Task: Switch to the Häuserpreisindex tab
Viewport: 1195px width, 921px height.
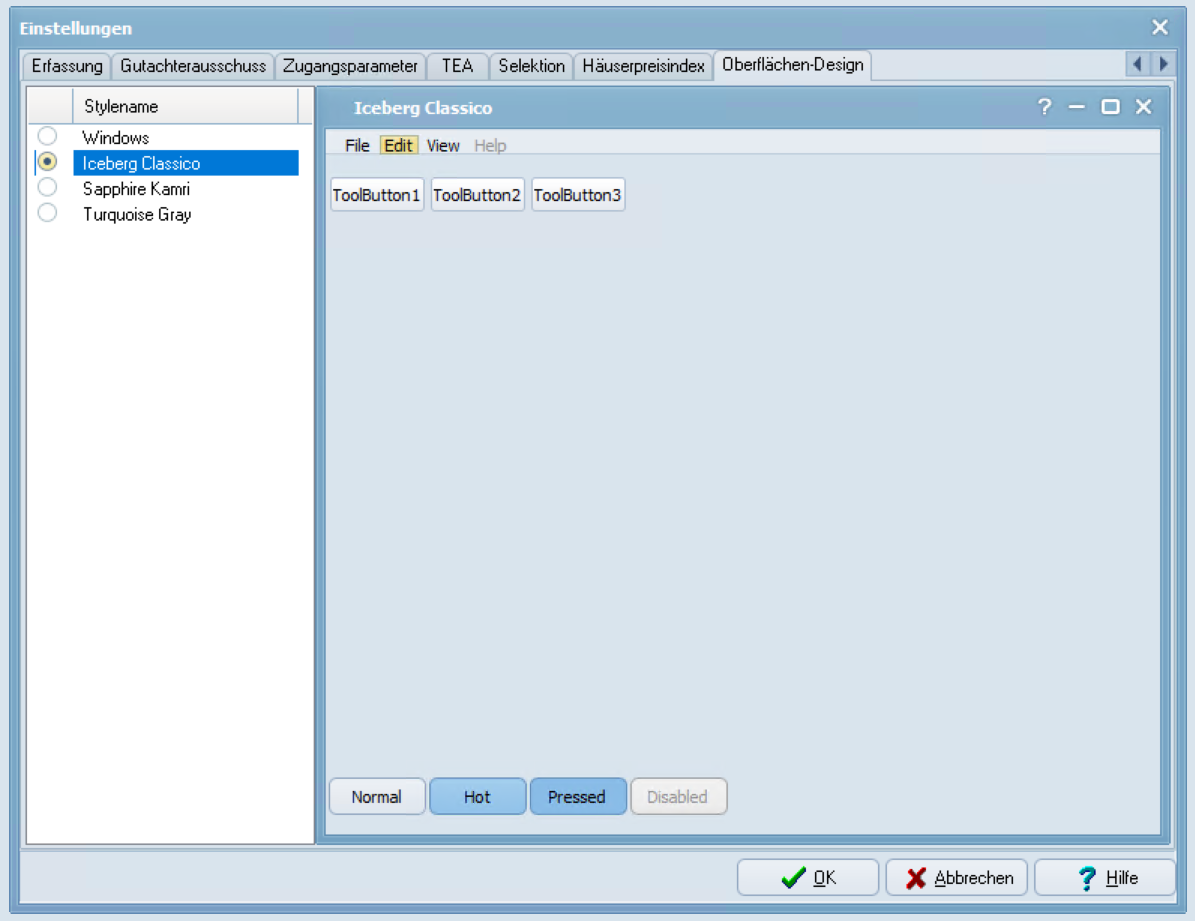Action: tap(644, 66)
